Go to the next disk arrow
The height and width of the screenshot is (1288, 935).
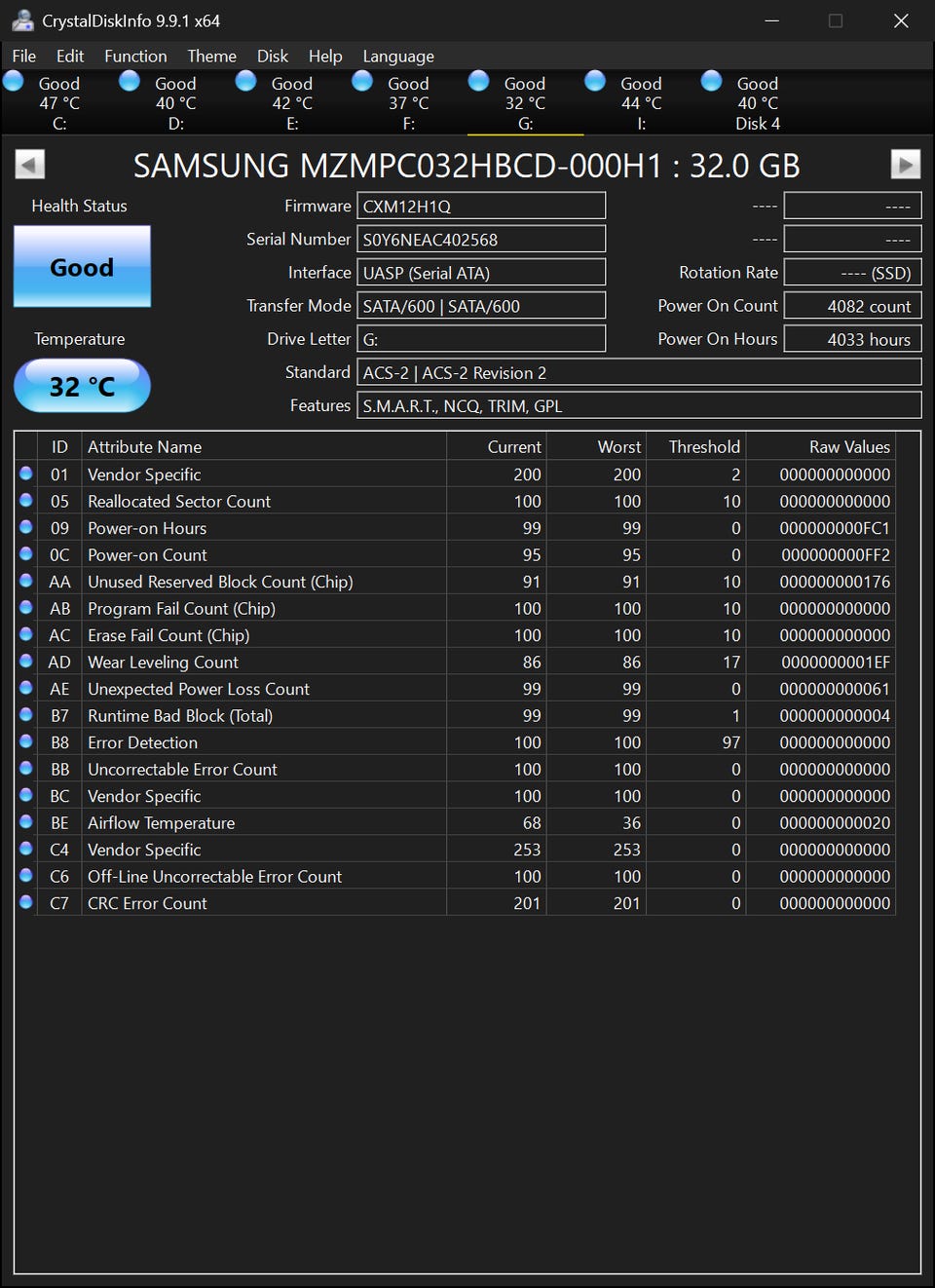click(906, 165)
